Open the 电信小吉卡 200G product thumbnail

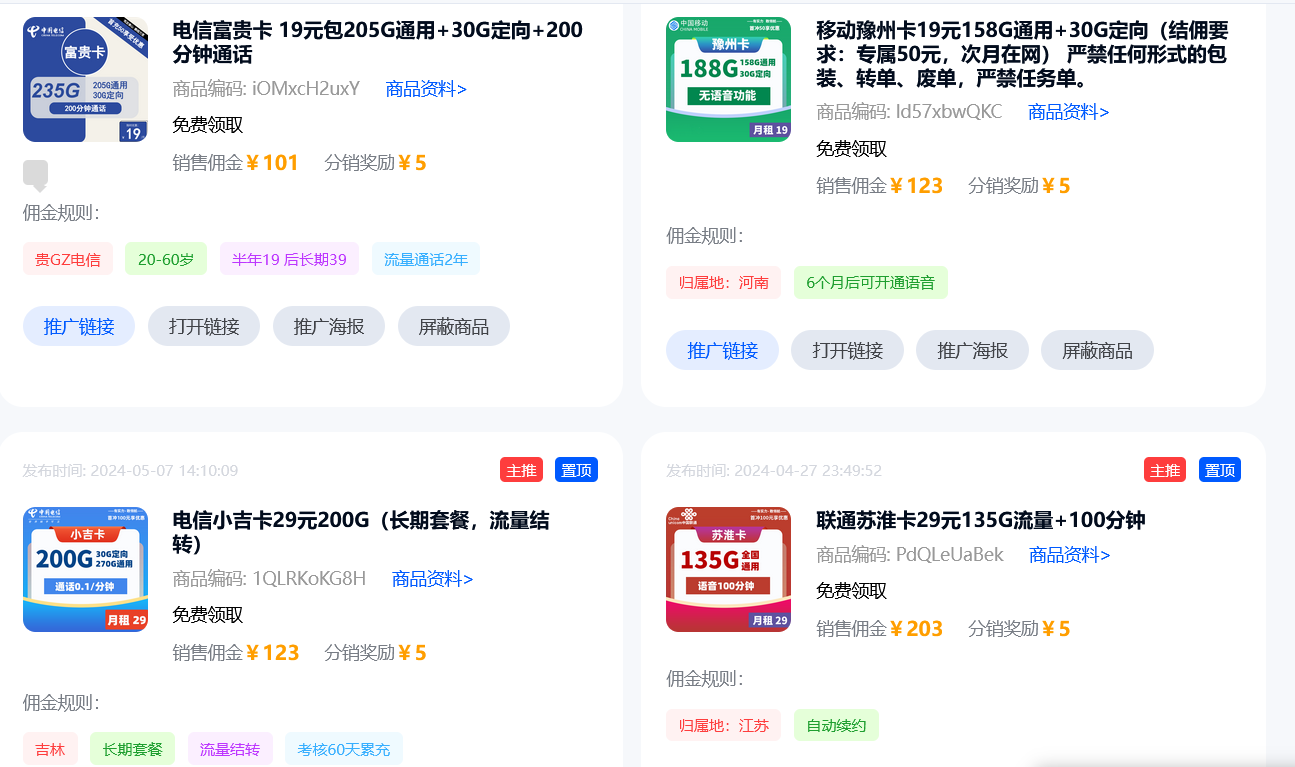(85, 569)
